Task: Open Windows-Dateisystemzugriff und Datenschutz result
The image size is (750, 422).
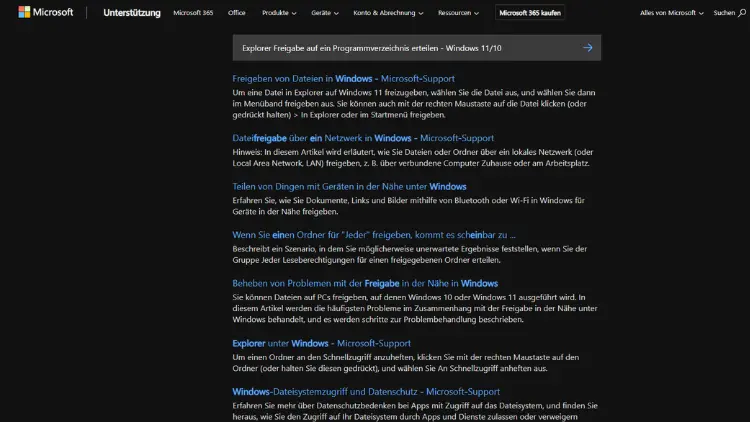Action: [x=366, y=391]
